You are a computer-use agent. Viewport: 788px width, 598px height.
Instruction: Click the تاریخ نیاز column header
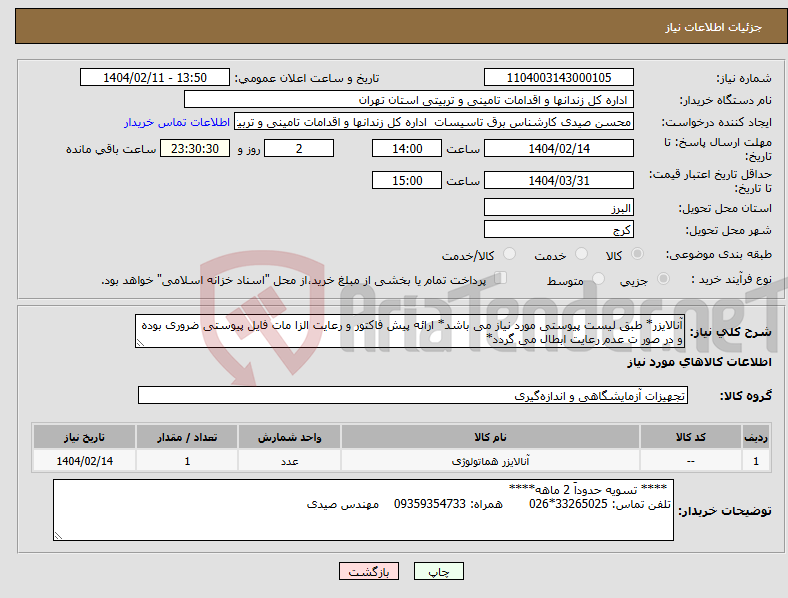[x=84, y=437]
